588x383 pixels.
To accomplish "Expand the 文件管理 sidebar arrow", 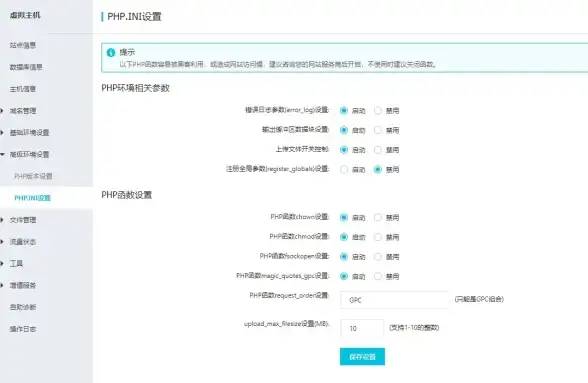I will tap(2, 220).
